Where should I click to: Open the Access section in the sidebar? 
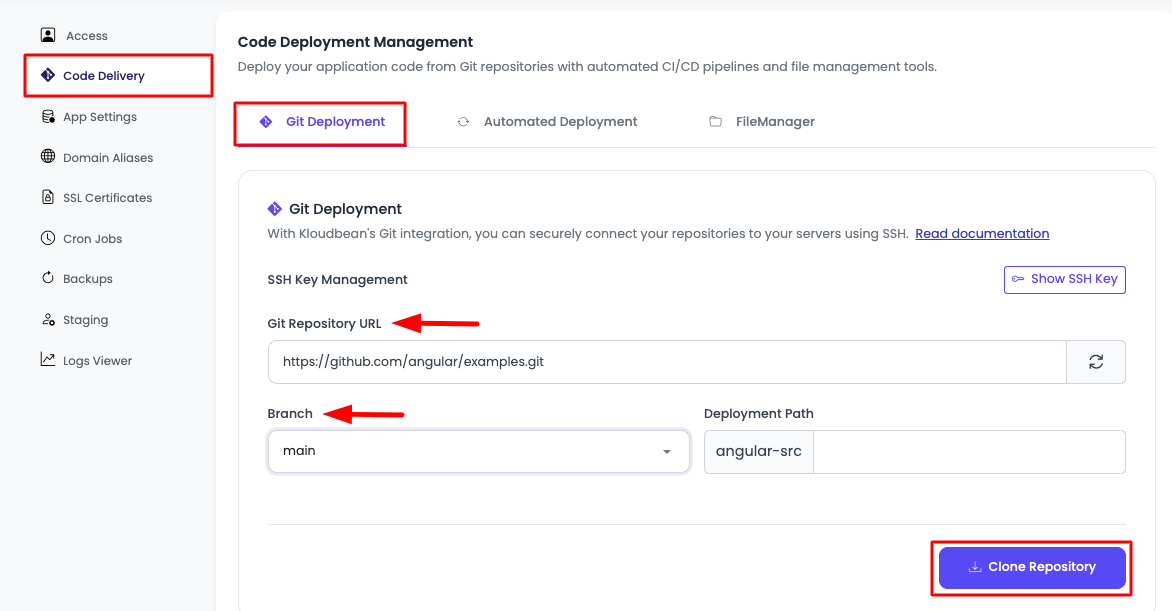(x=89, y=35)
